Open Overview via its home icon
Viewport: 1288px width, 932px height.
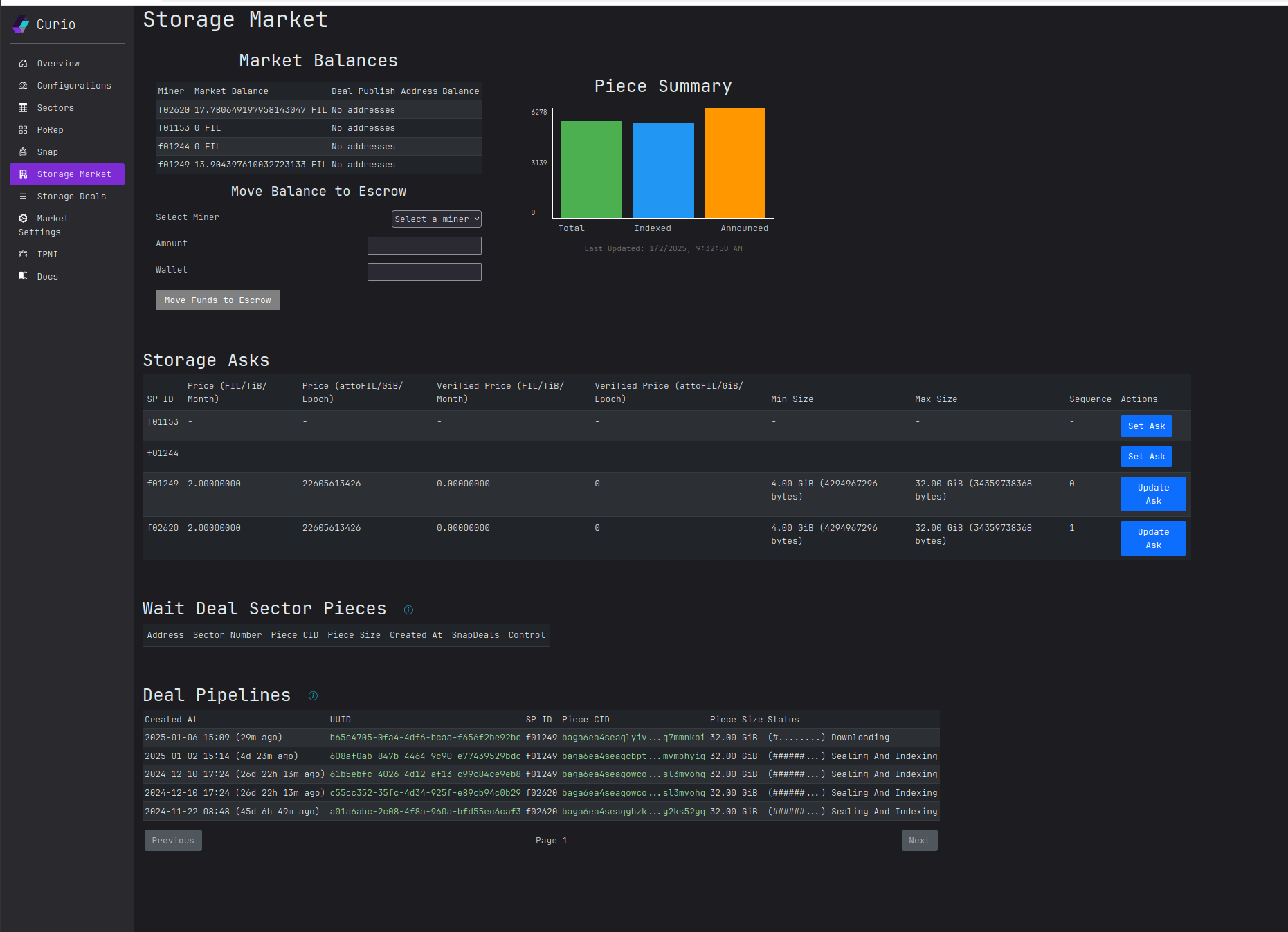[x=23, y=64]
